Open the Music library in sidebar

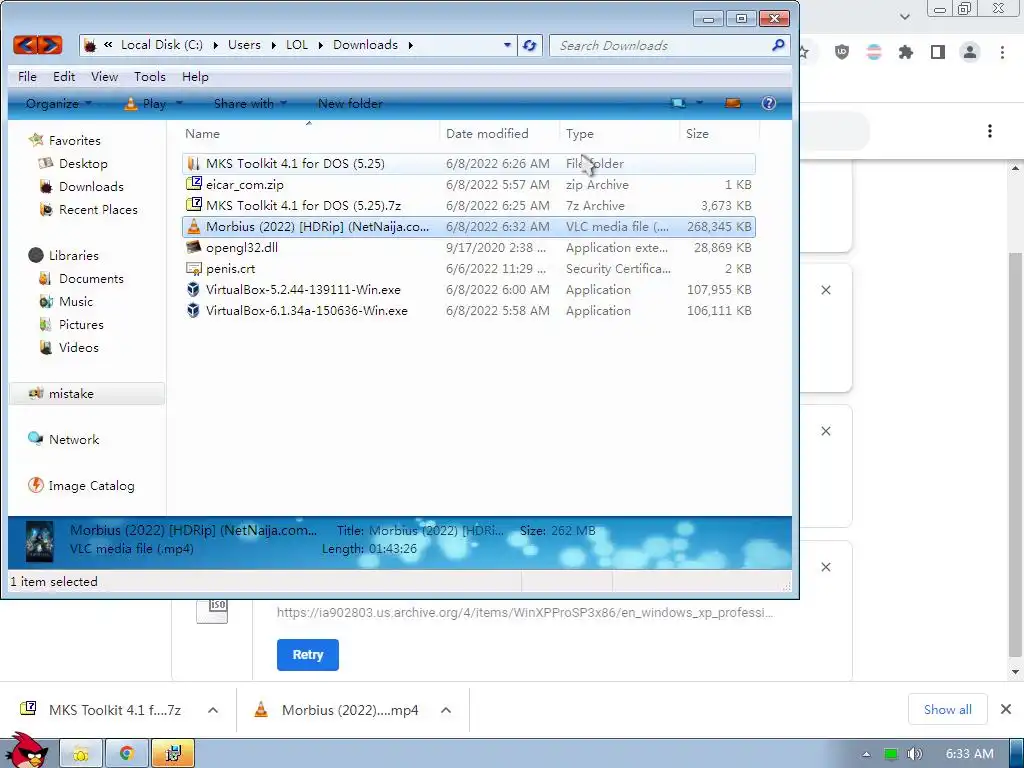(x=76, y=302)
